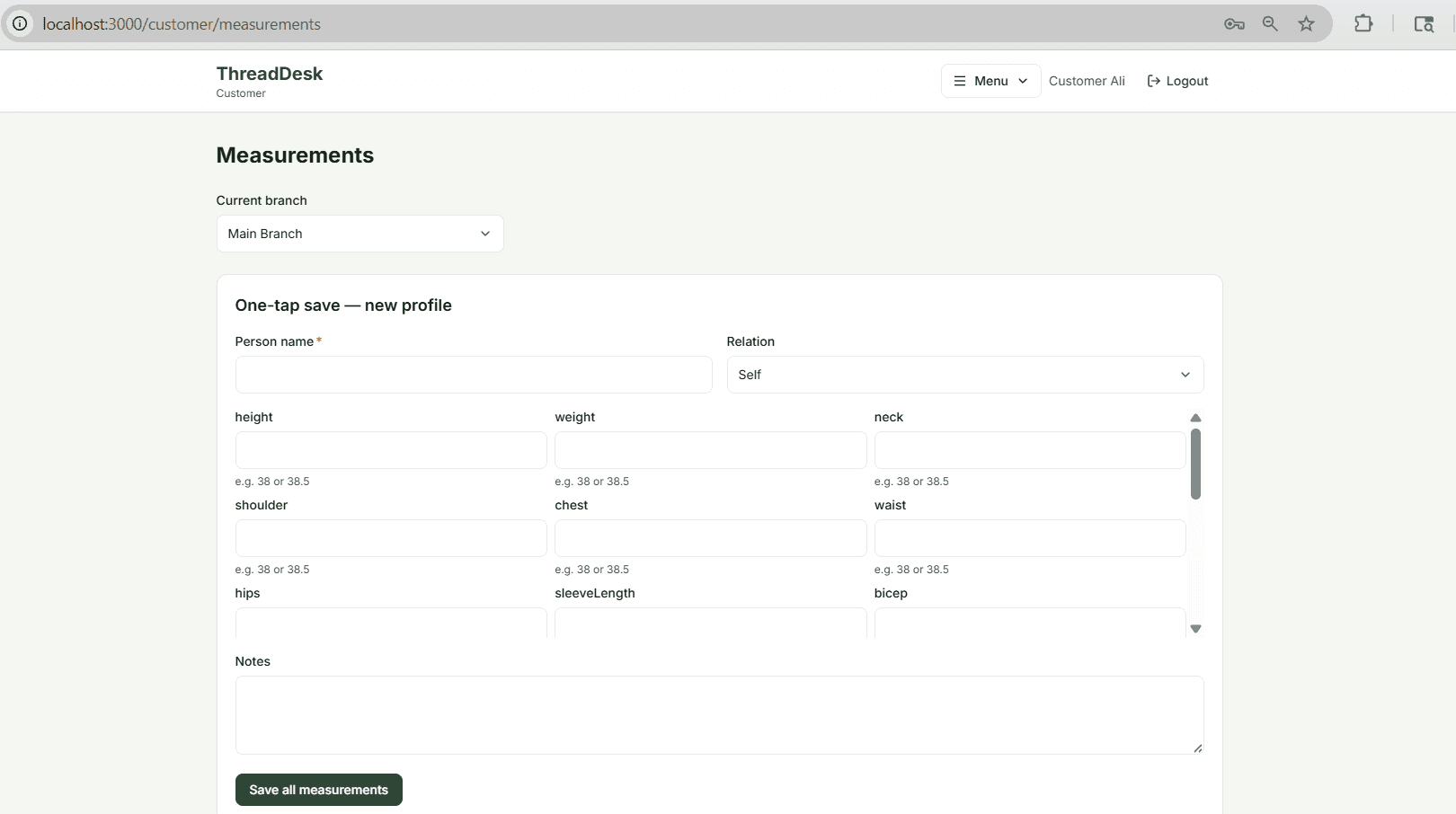This screenshot has width=1456, height=814.
Task: Open the Relation dropdown showing Self
Action: point(964,375)
